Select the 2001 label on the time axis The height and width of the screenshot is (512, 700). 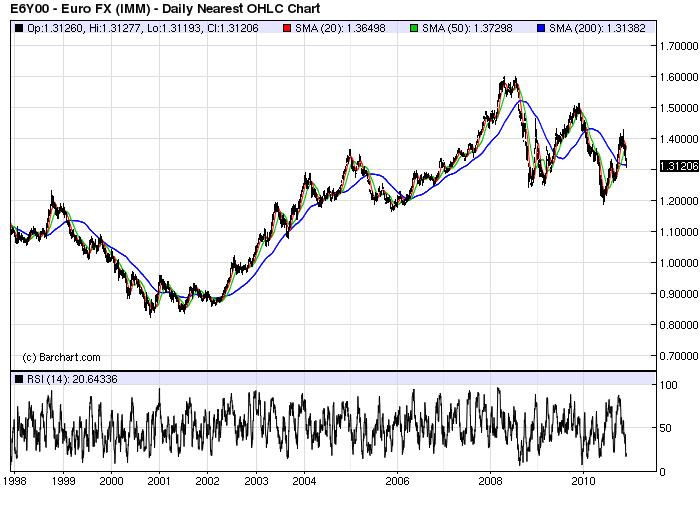tap(159, 481)
